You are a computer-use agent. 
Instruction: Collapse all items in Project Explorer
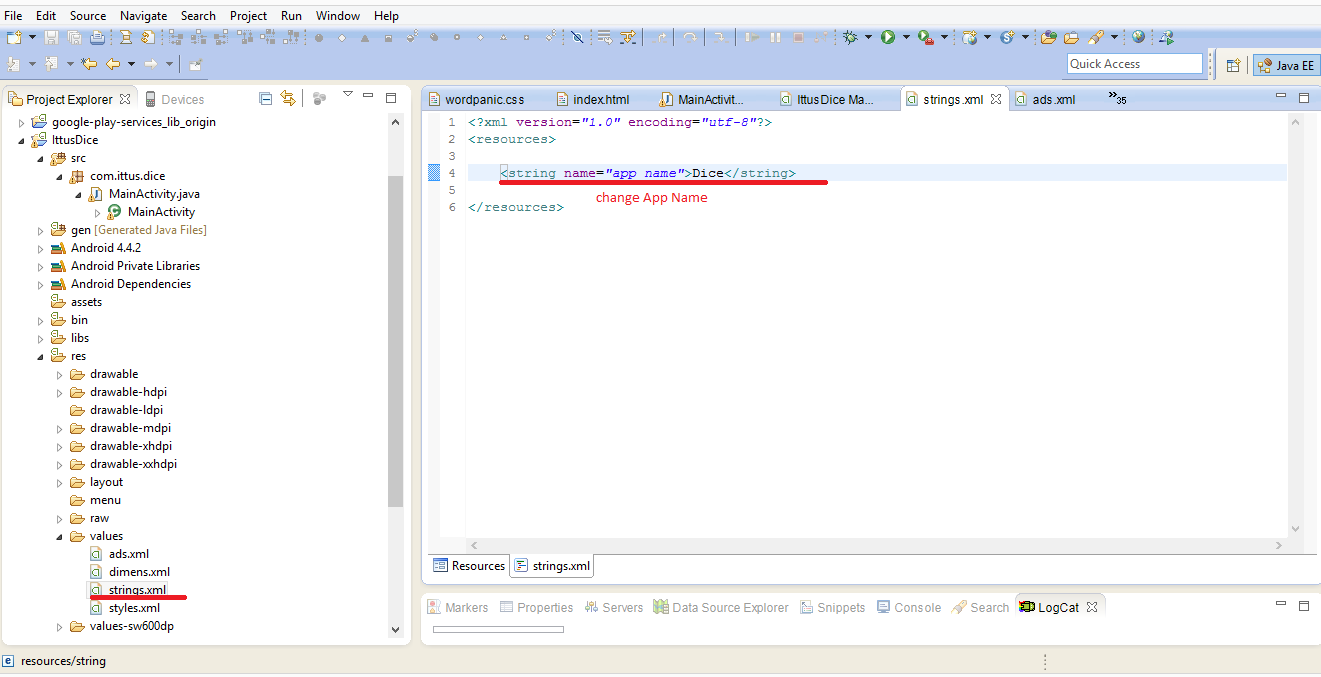pyautogui.click(x=264, y=98)
